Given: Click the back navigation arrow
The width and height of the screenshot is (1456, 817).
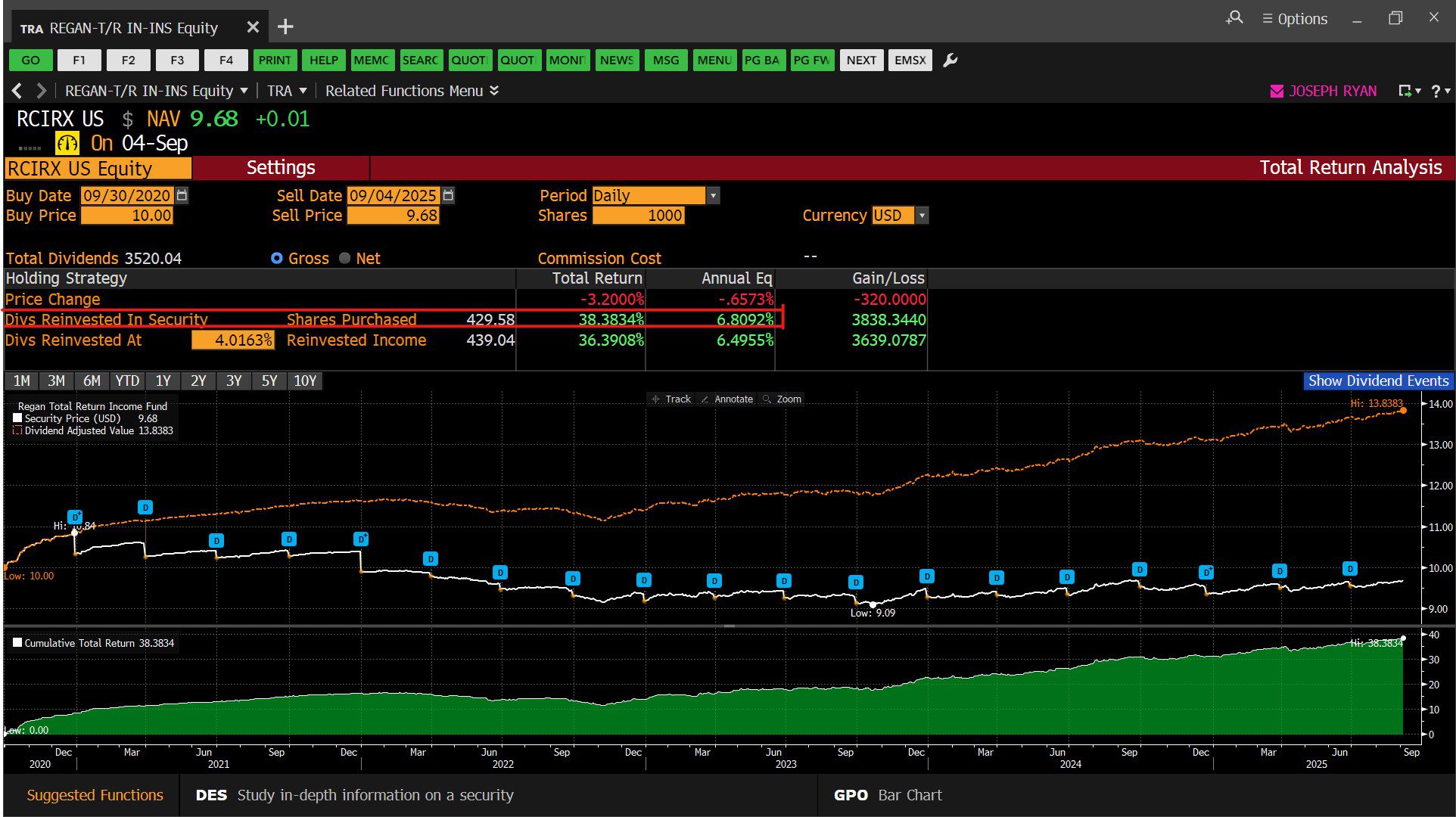Looking at the screenshot, I should pos(17,91).
